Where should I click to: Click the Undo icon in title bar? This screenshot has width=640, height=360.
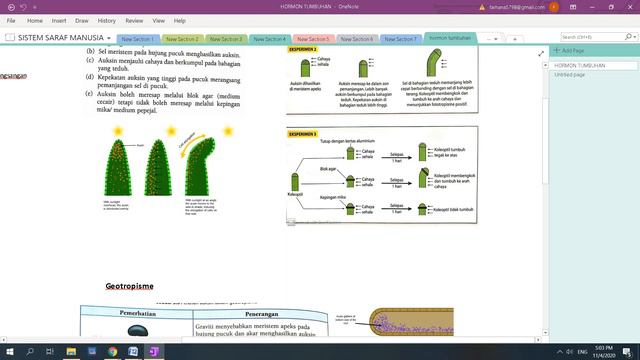(x=23, y=7)
